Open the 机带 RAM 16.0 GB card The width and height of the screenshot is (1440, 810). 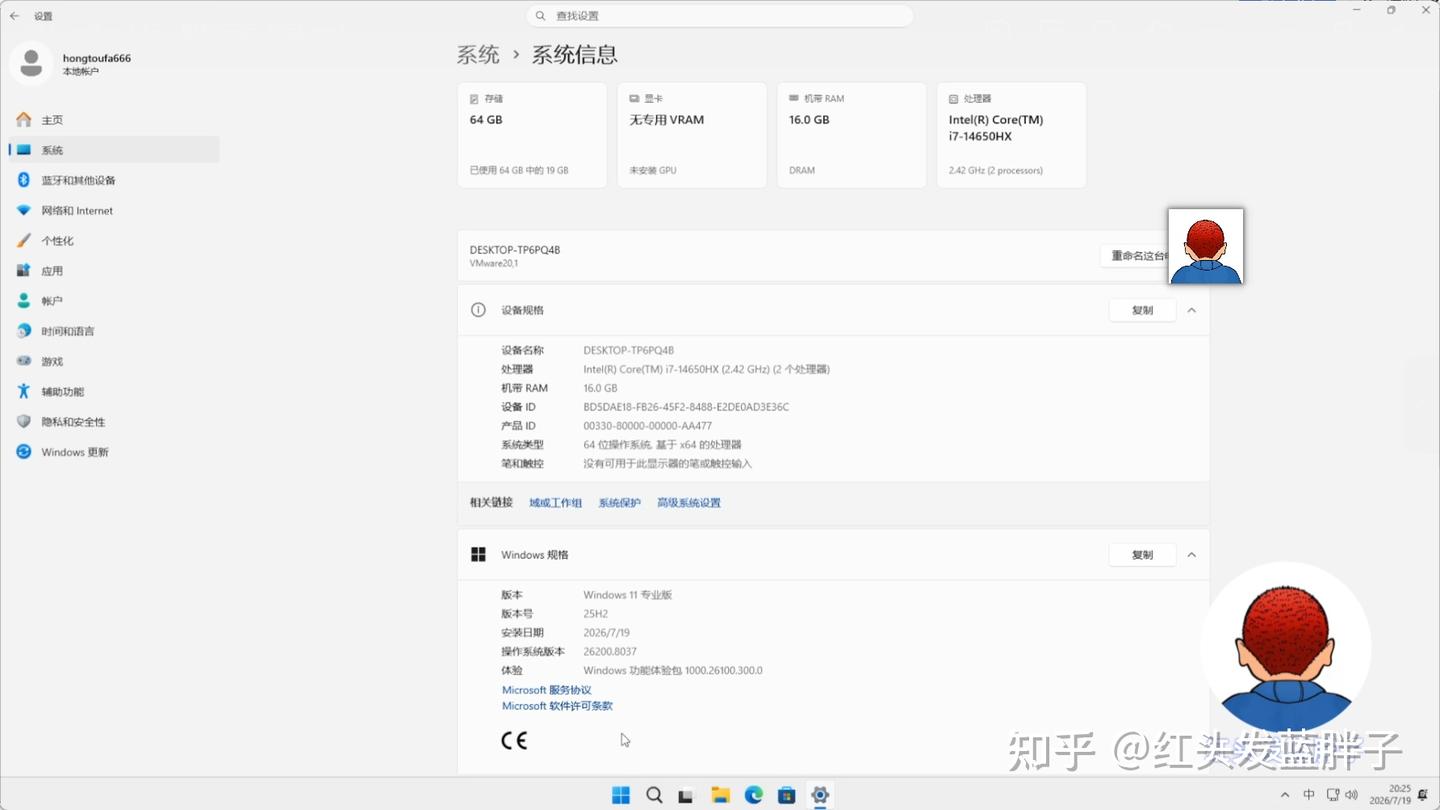852,135
